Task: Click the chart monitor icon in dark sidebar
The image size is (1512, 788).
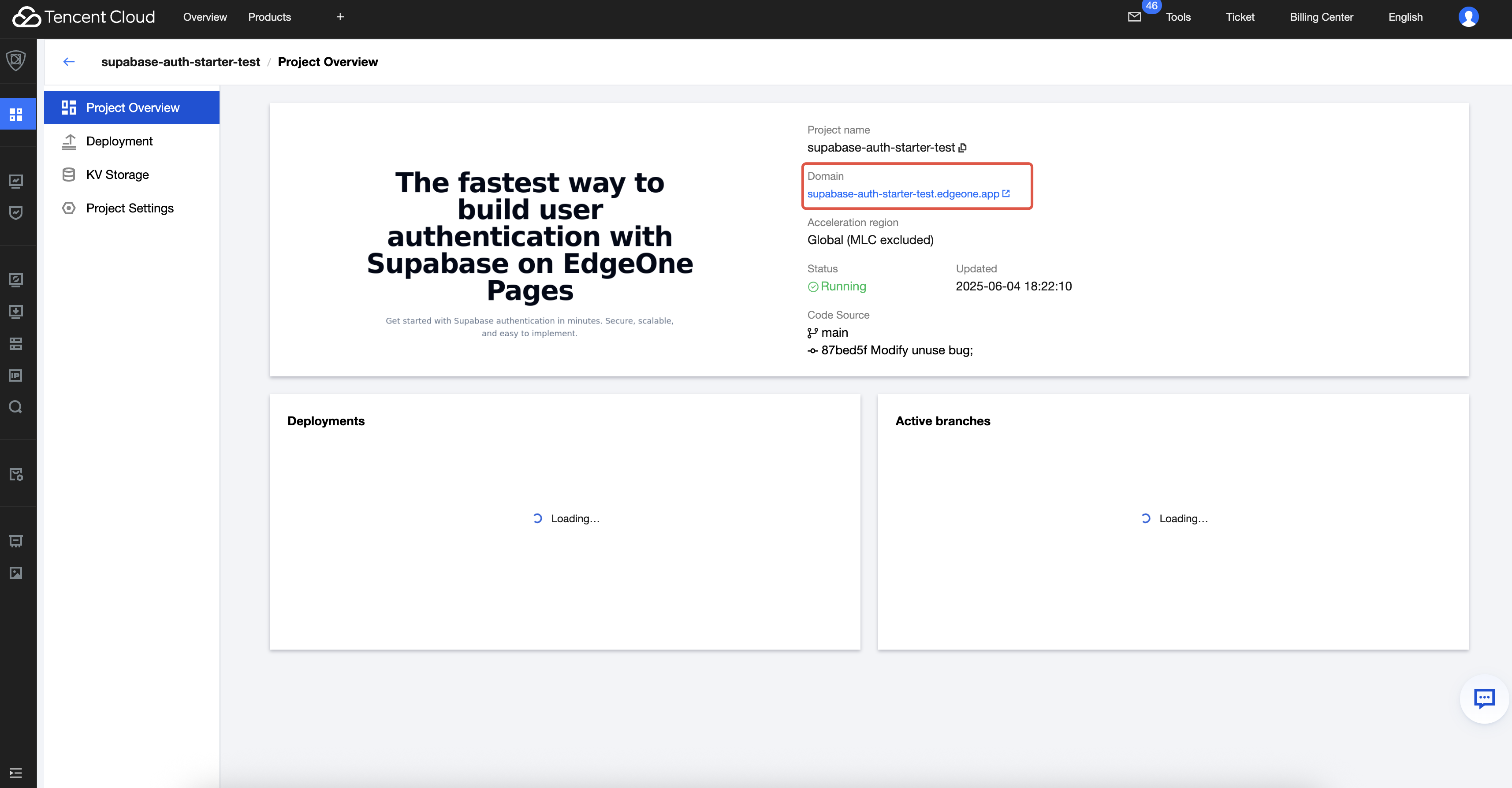Action: (16, 181)
